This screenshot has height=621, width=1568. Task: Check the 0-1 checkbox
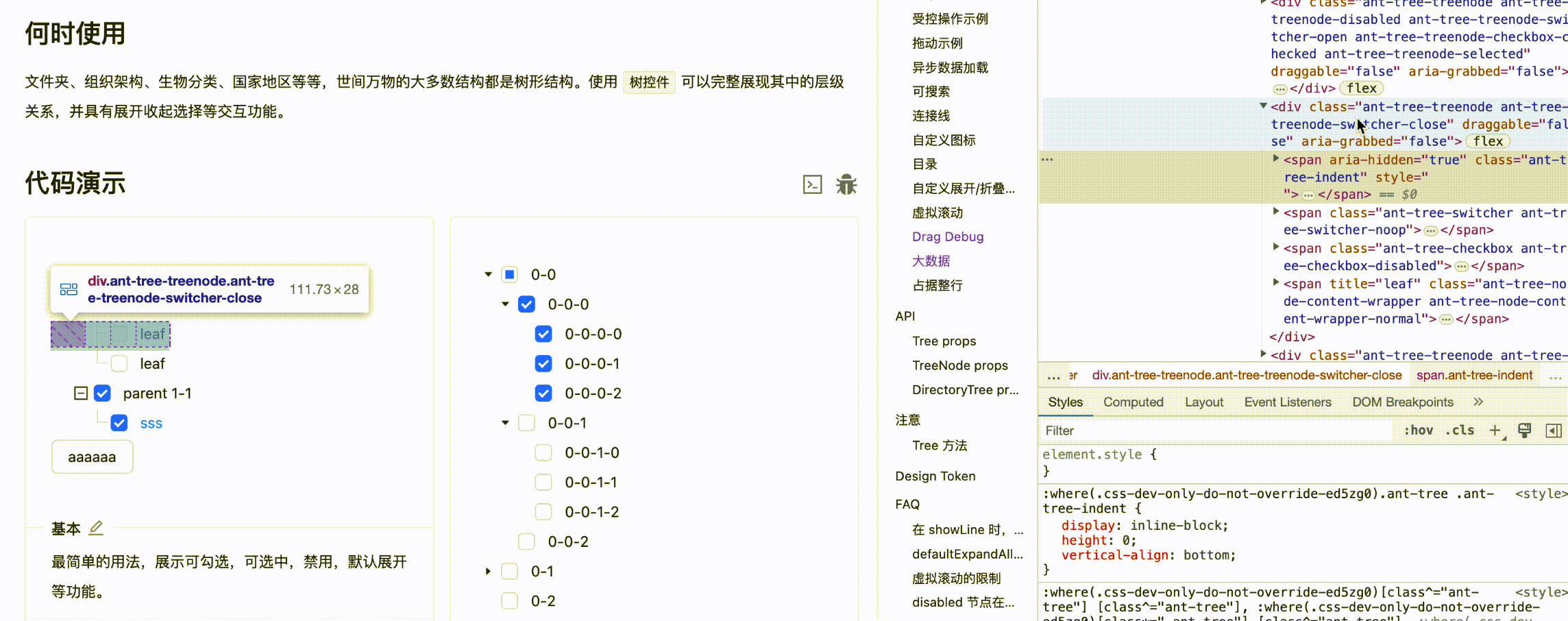[x=509, y=571]
